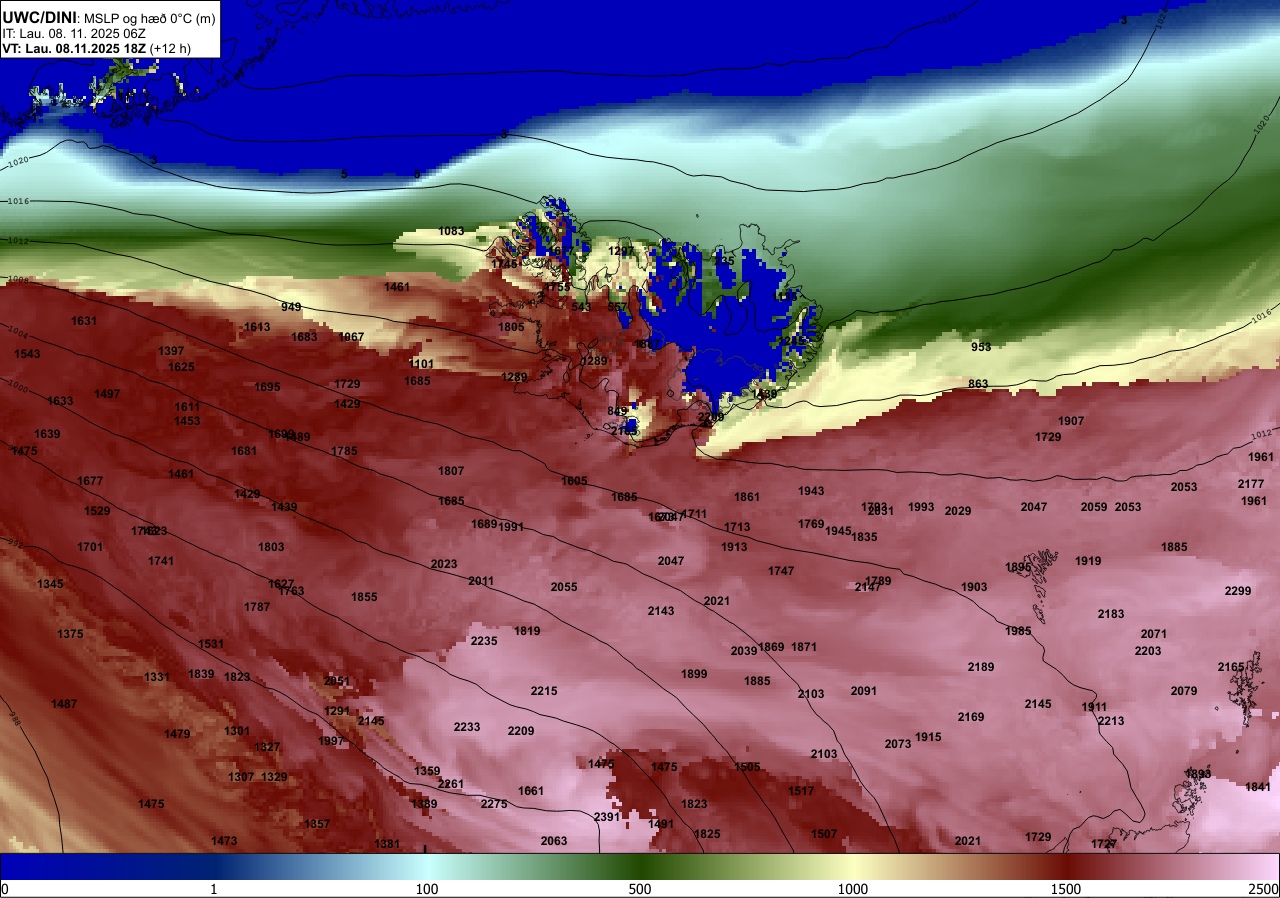
Task: Click the map value 1943
Action: tap(811, 491)
